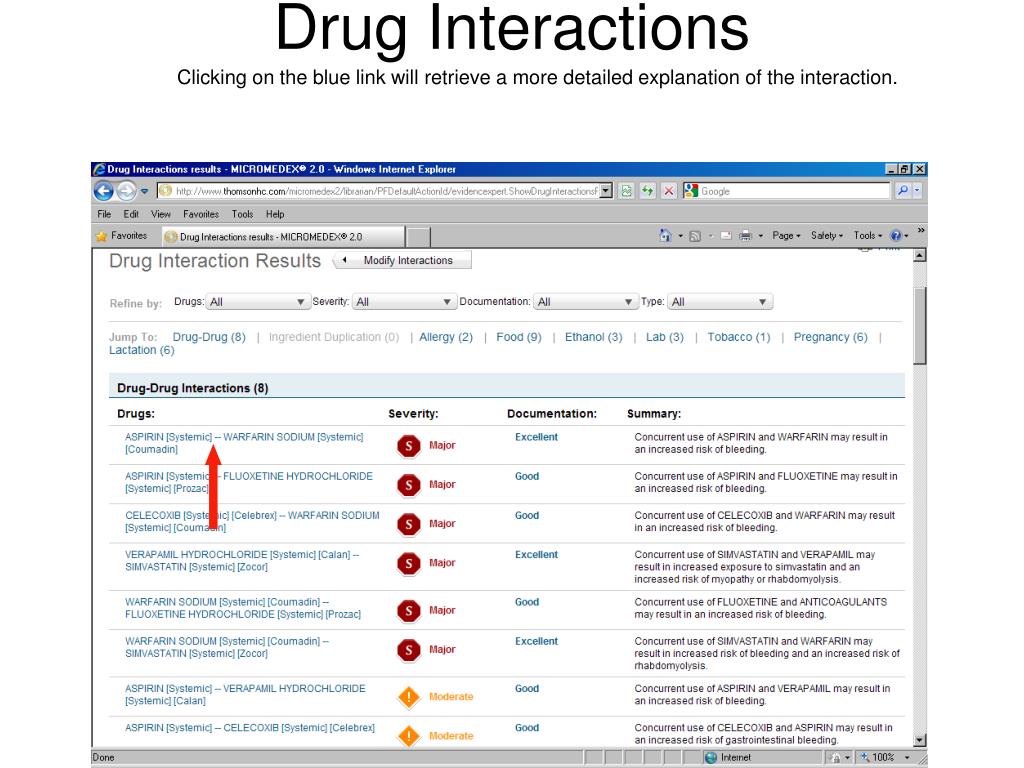Click the blue Help question icon
This screenshot has width=1024, height=768.
[x=896, y=236]
